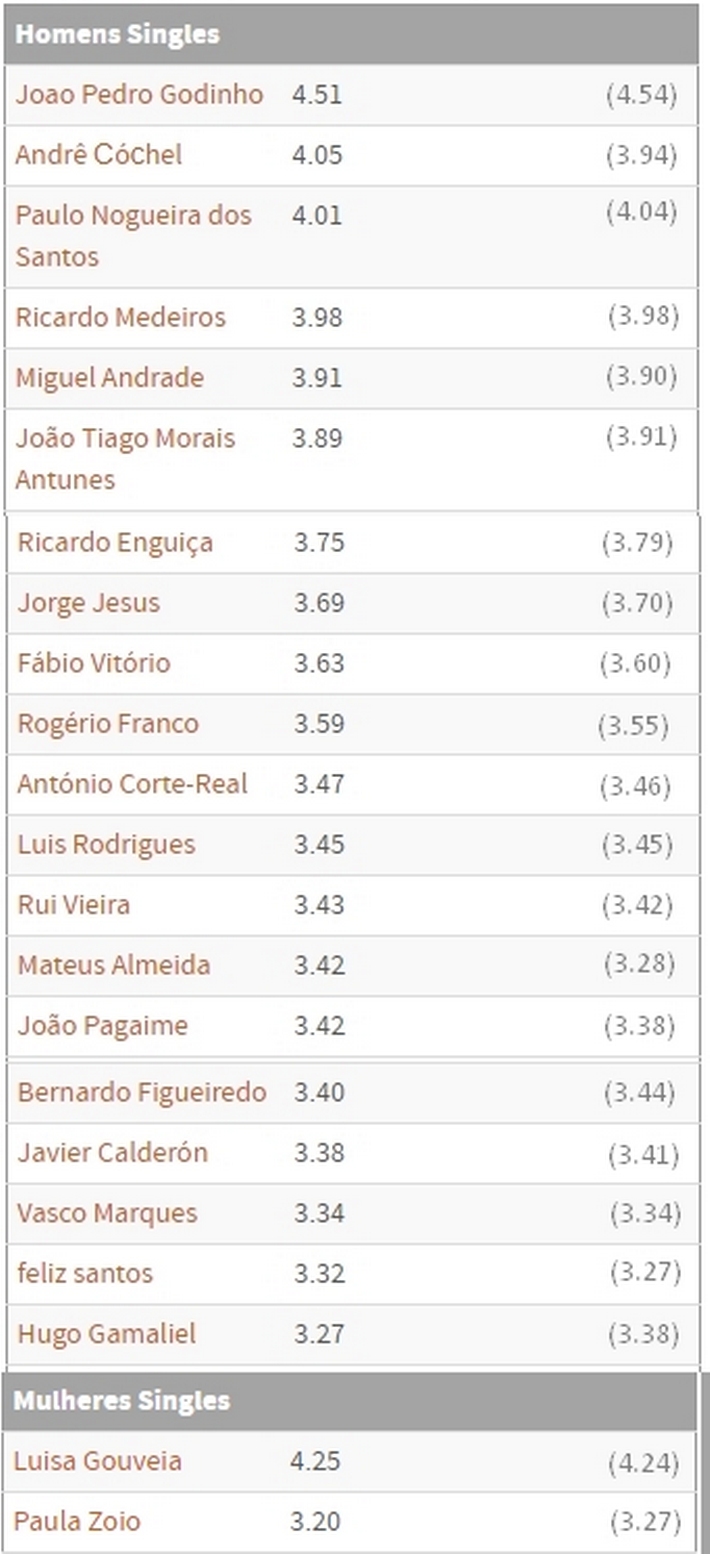
Task: Click the Jorge Jesus link
Action: click(88, 603)
